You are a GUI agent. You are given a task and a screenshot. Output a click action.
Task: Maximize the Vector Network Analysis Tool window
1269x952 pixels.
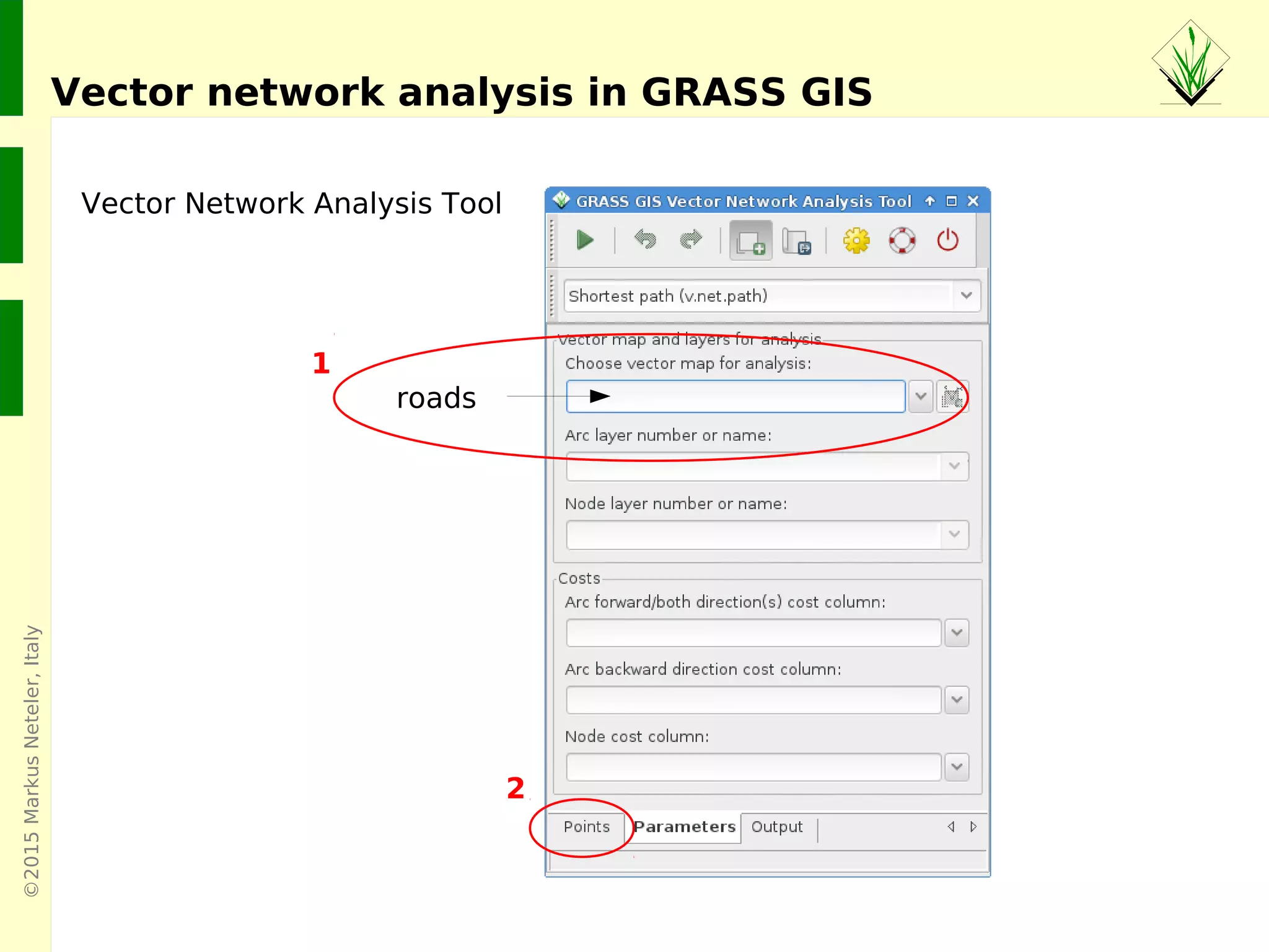point(952,201)
